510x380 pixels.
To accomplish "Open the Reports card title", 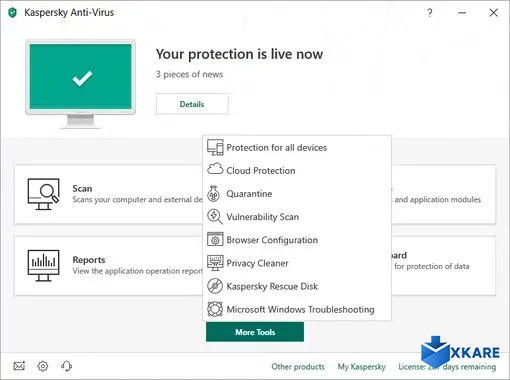I will [x=89, y=260].
